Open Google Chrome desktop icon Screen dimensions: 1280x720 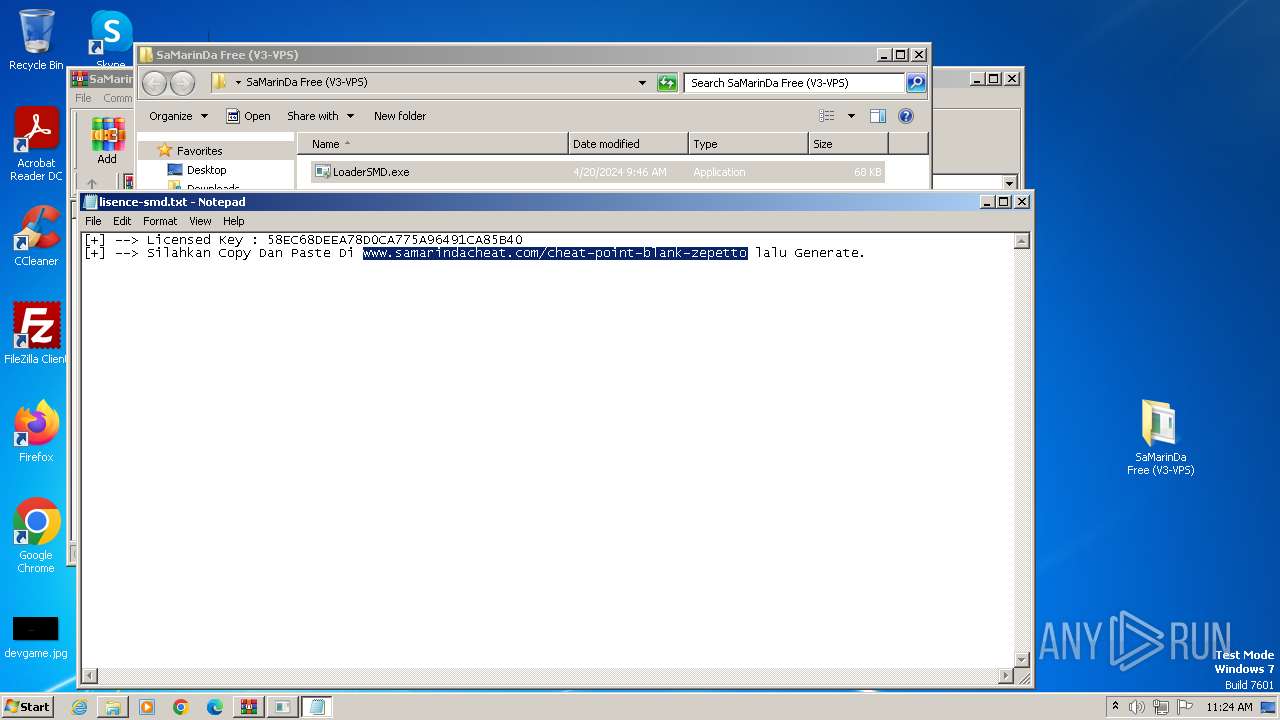[36, 536]
